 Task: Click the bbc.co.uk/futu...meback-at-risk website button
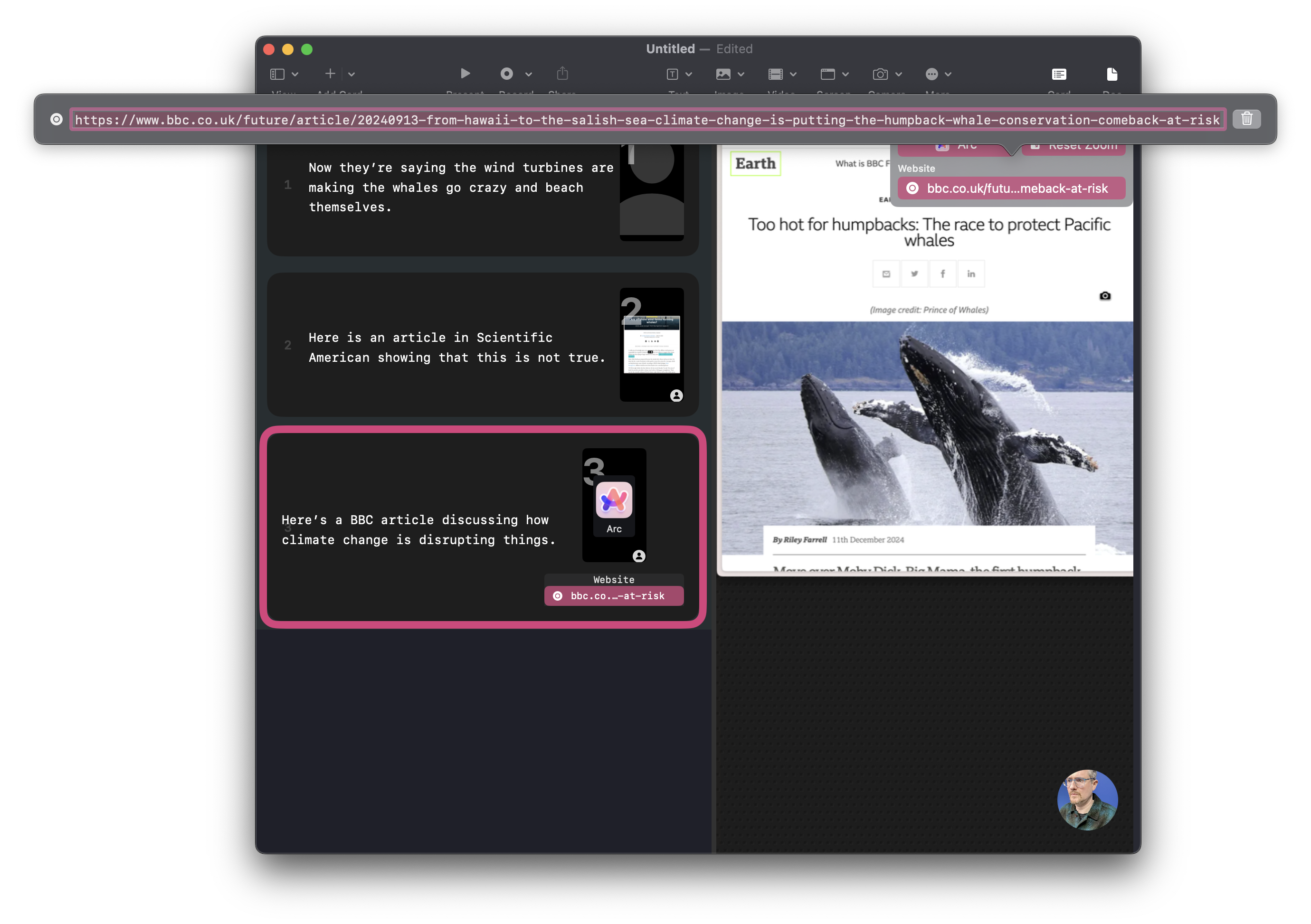coord(1011,189)
